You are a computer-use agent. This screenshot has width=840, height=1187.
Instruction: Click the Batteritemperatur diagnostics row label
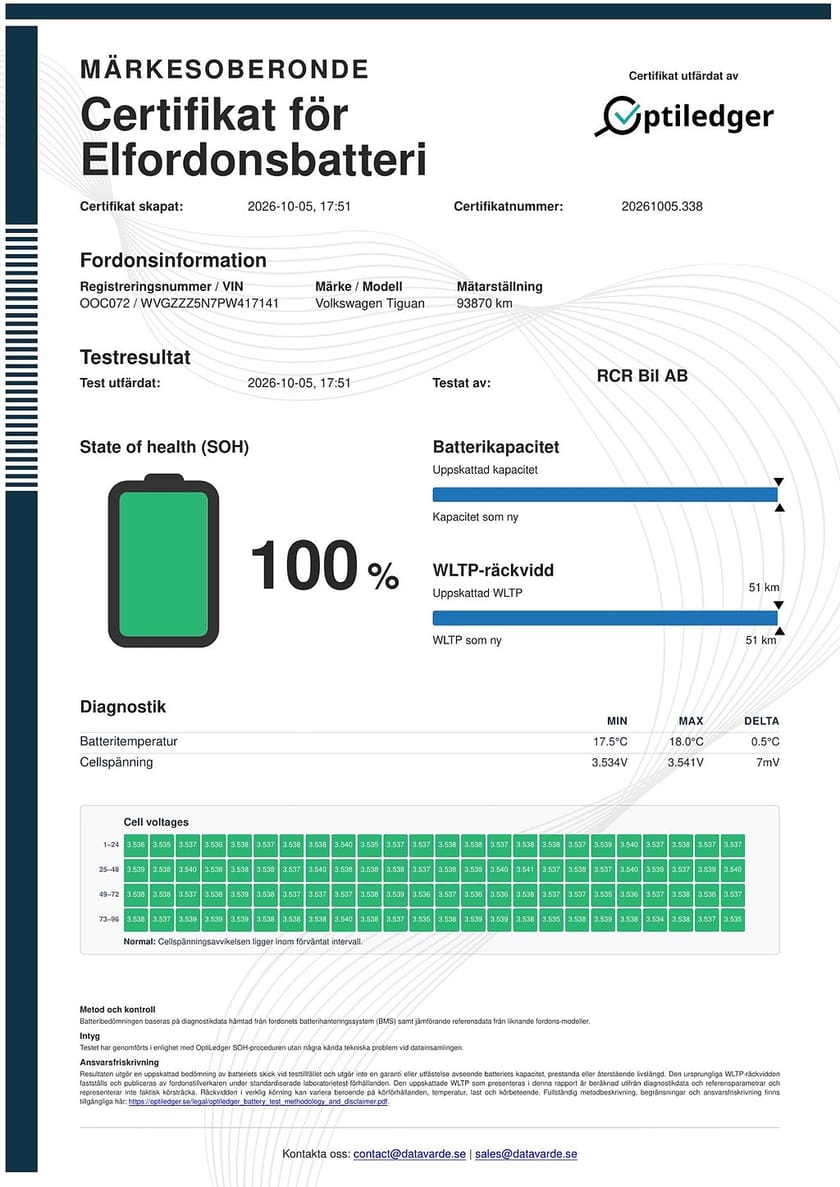click(129, 741)
